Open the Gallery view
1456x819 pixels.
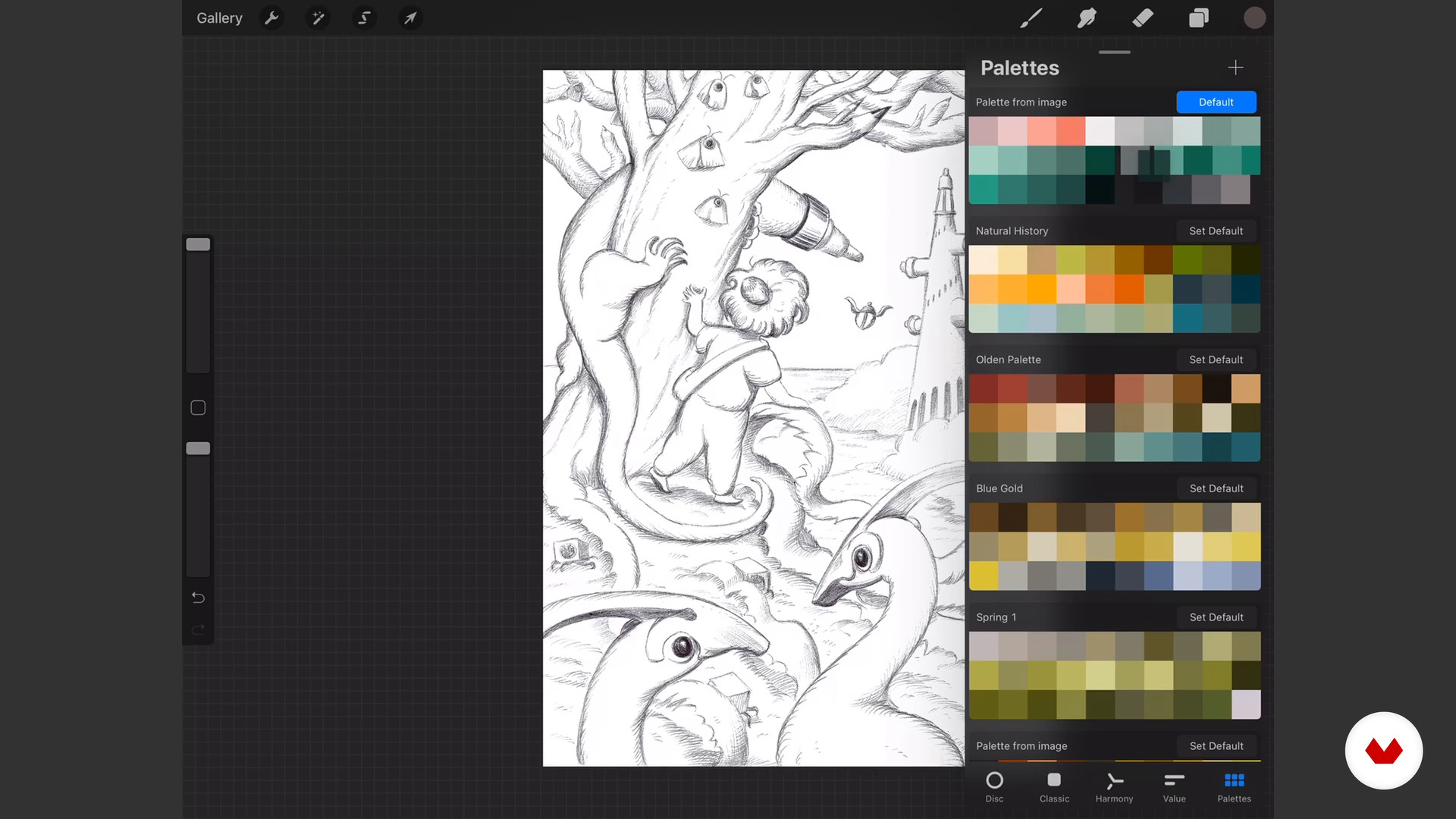click(219, 18)
